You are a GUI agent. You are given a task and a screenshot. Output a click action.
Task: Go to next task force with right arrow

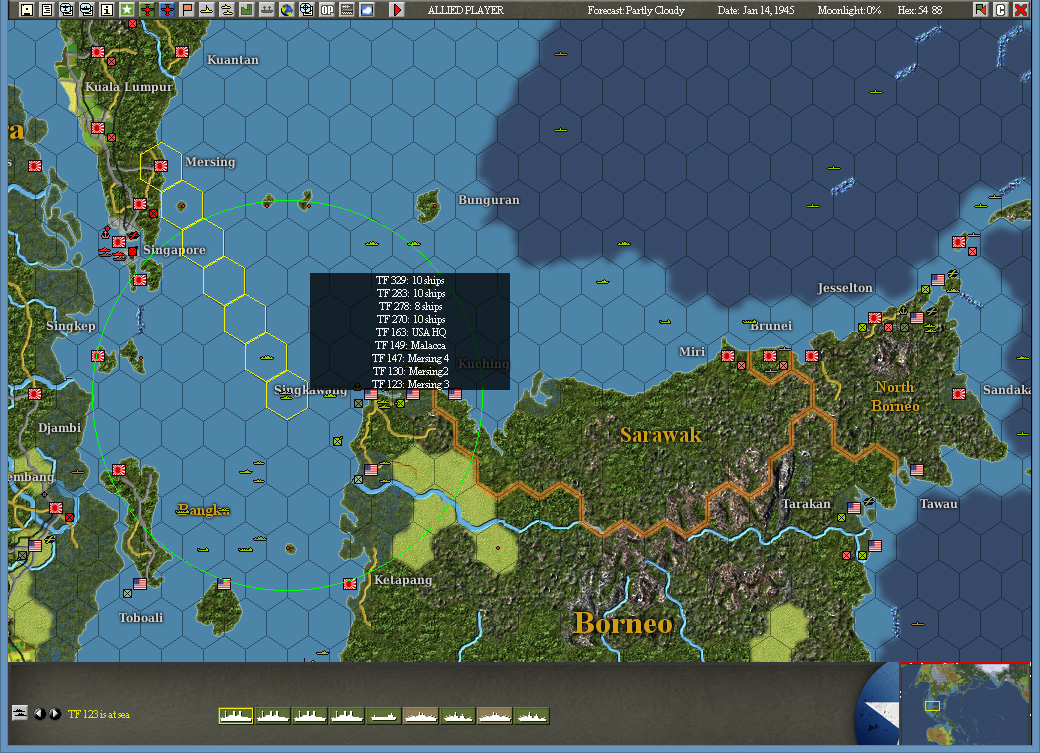pyautogui.click(x=55, y=714)
